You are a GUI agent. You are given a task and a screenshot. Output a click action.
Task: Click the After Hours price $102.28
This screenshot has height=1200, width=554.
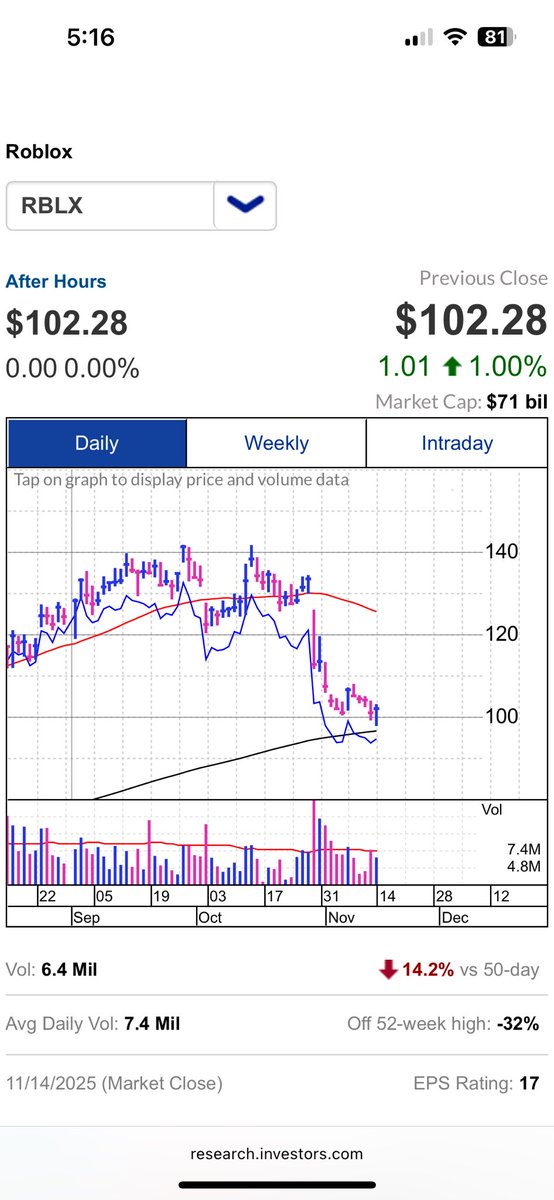click(x=67, y=323)
